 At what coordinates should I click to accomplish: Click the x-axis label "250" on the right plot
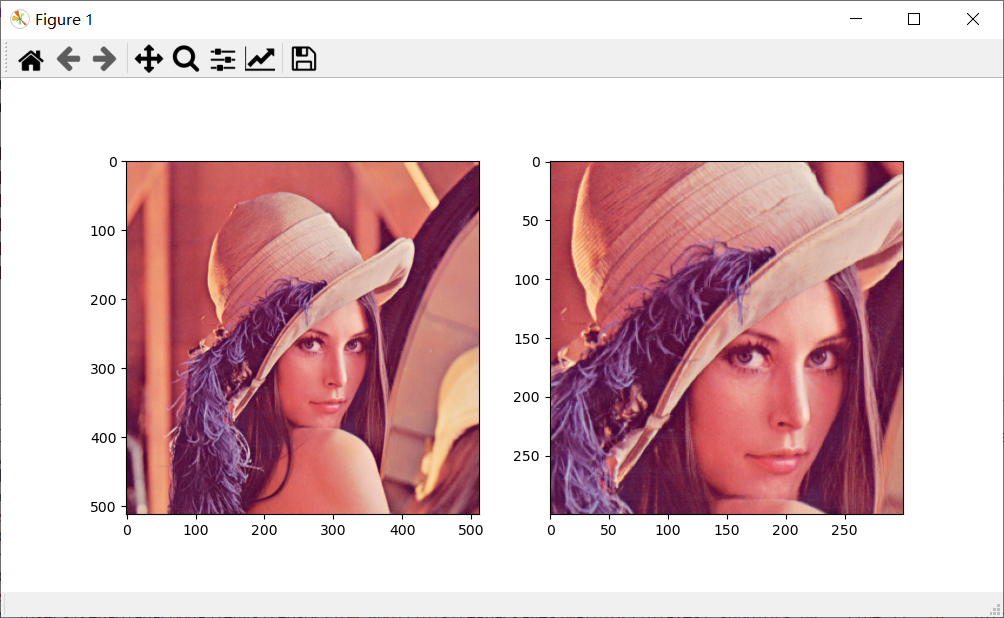click(x=844, y=530)
